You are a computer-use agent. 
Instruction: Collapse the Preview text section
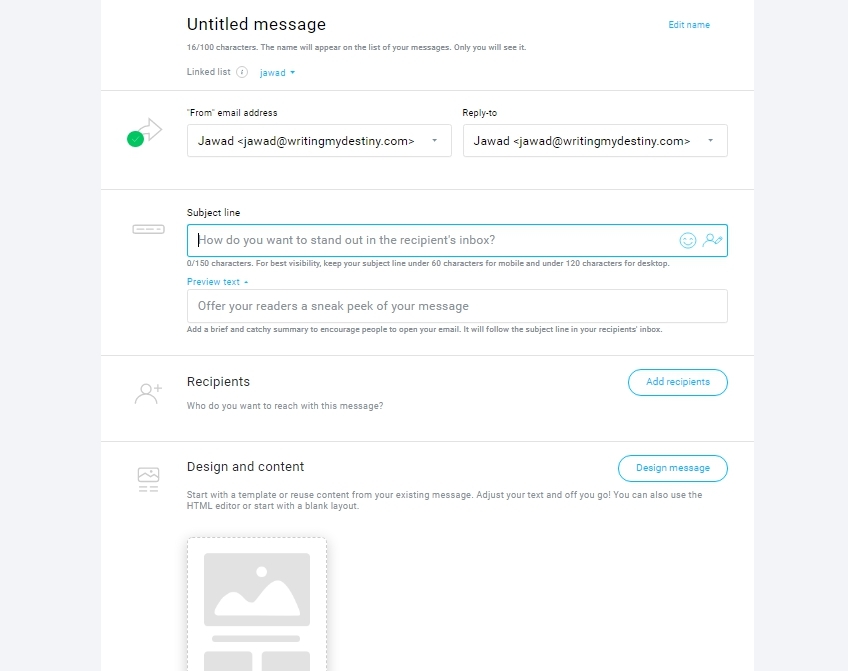point(217,282)
